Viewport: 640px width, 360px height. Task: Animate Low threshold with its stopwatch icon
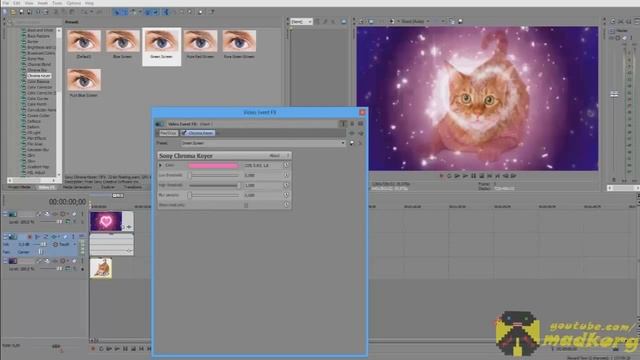[286, 175]
